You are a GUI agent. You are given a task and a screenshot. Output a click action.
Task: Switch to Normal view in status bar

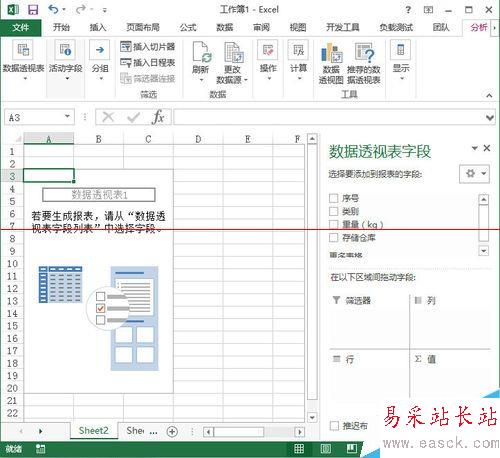[x=299, y=449]
